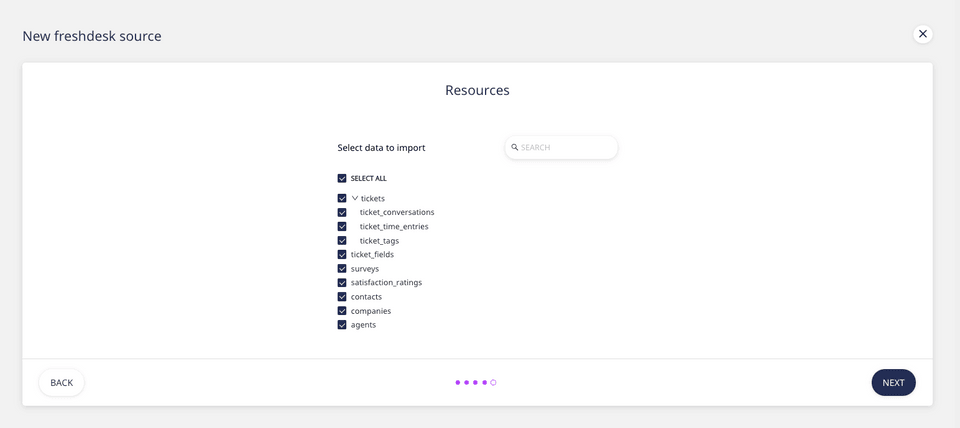Click the companies label
The height and width of the screenshot is (428, 960).
click(x=371, y=310)
